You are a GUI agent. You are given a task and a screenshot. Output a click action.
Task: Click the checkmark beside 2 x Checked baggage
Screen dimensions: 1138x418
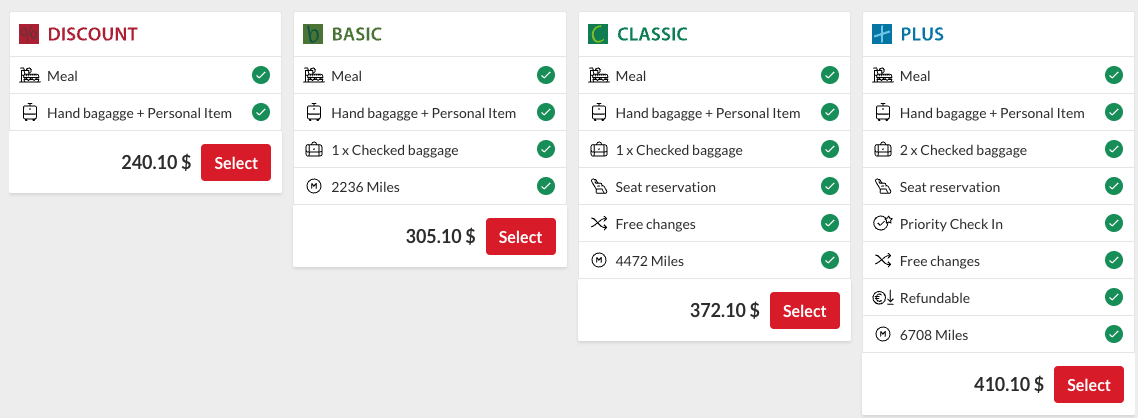coord(1113,149)
